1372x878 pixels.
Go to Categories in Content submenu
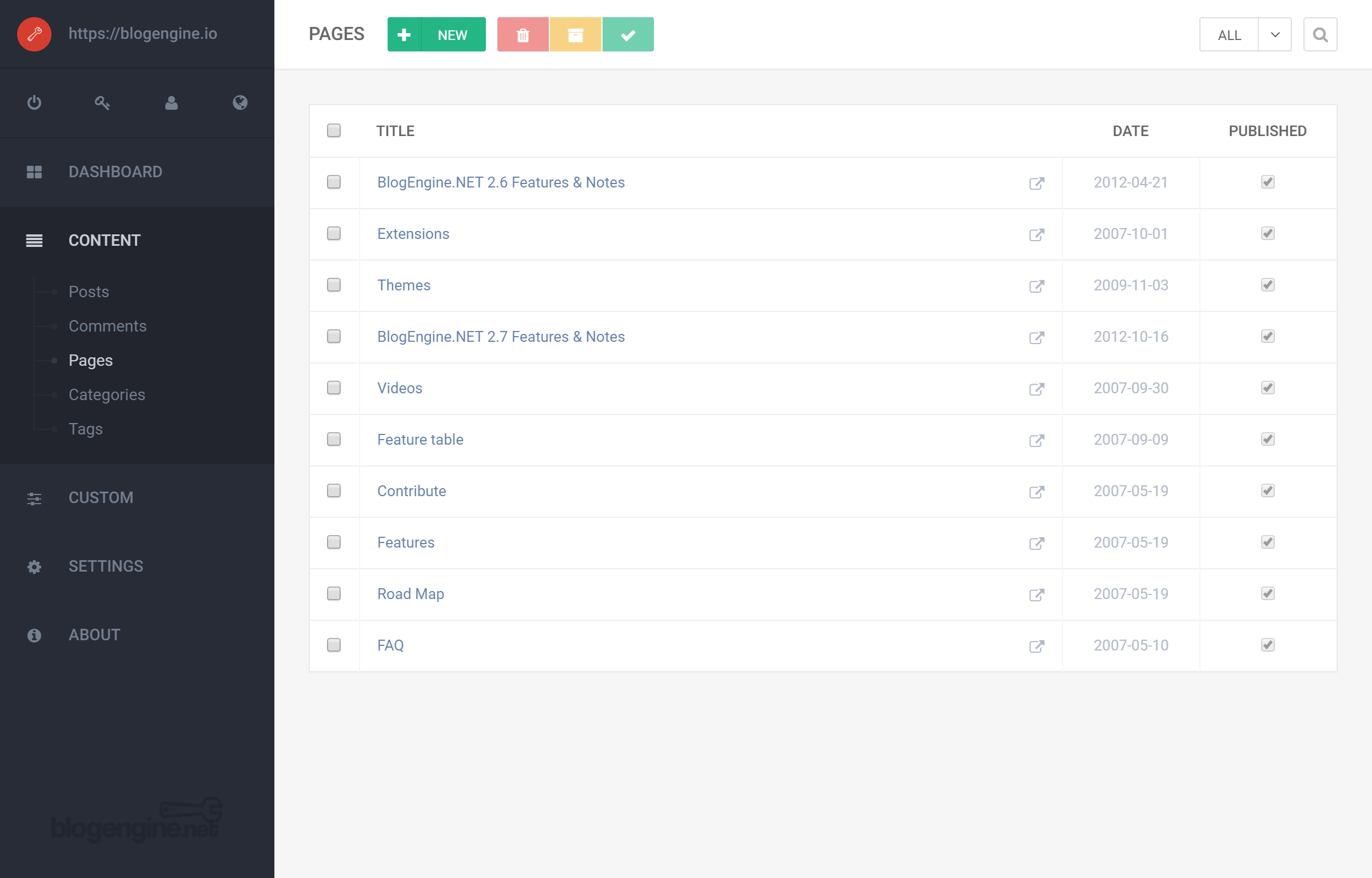coord(107,395)
